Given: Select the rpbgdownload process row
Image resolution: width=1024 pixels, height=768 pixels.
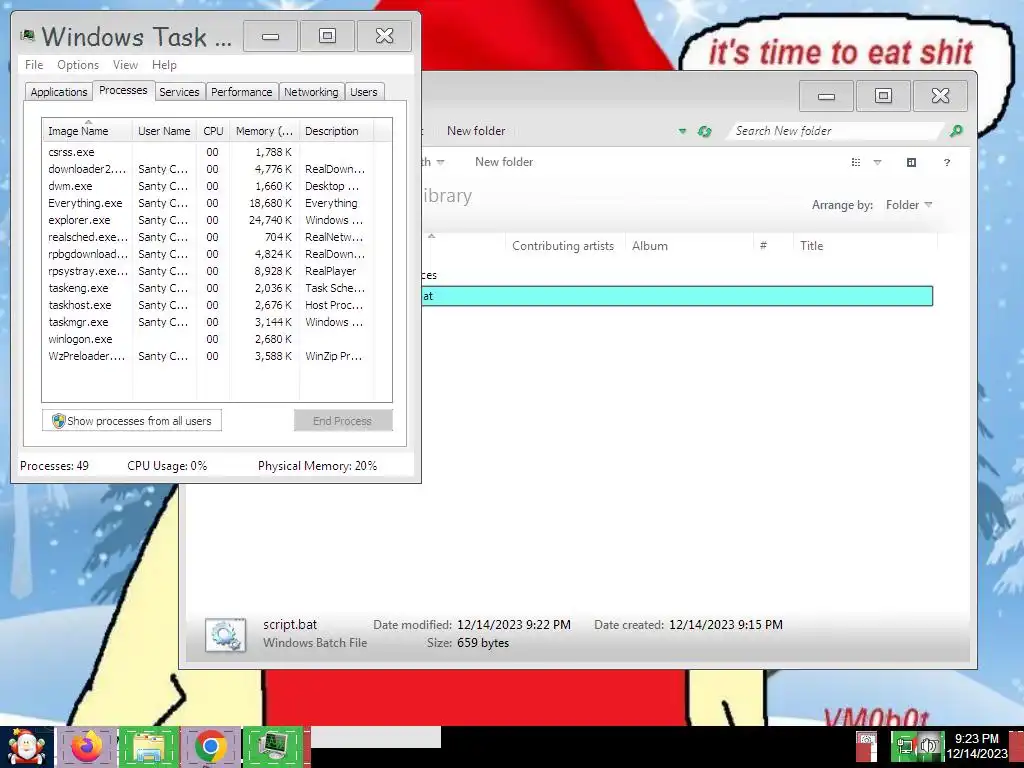Looking at the screenshot, I should click(208, 253).
